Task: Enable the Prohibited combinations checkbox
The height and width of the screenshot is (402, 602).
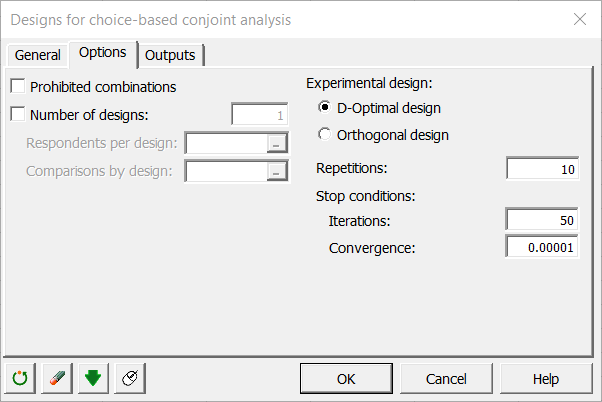Action: point(18,86)
